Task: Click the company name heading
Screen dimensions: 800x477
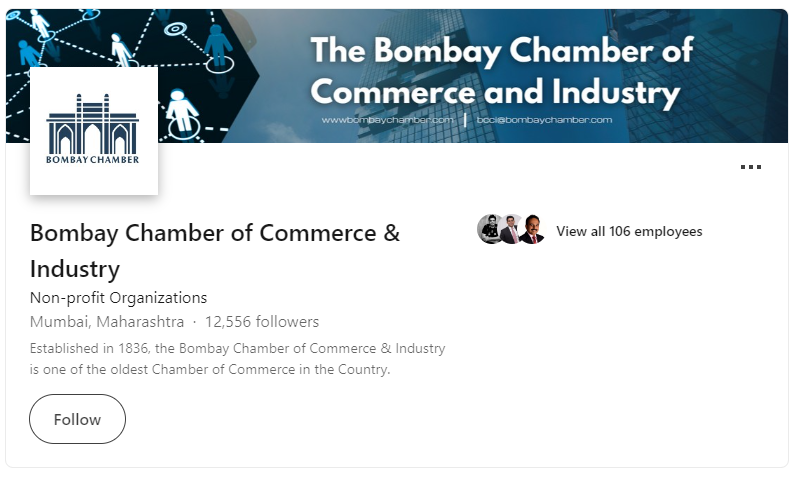Action: [x=215, y=250]
